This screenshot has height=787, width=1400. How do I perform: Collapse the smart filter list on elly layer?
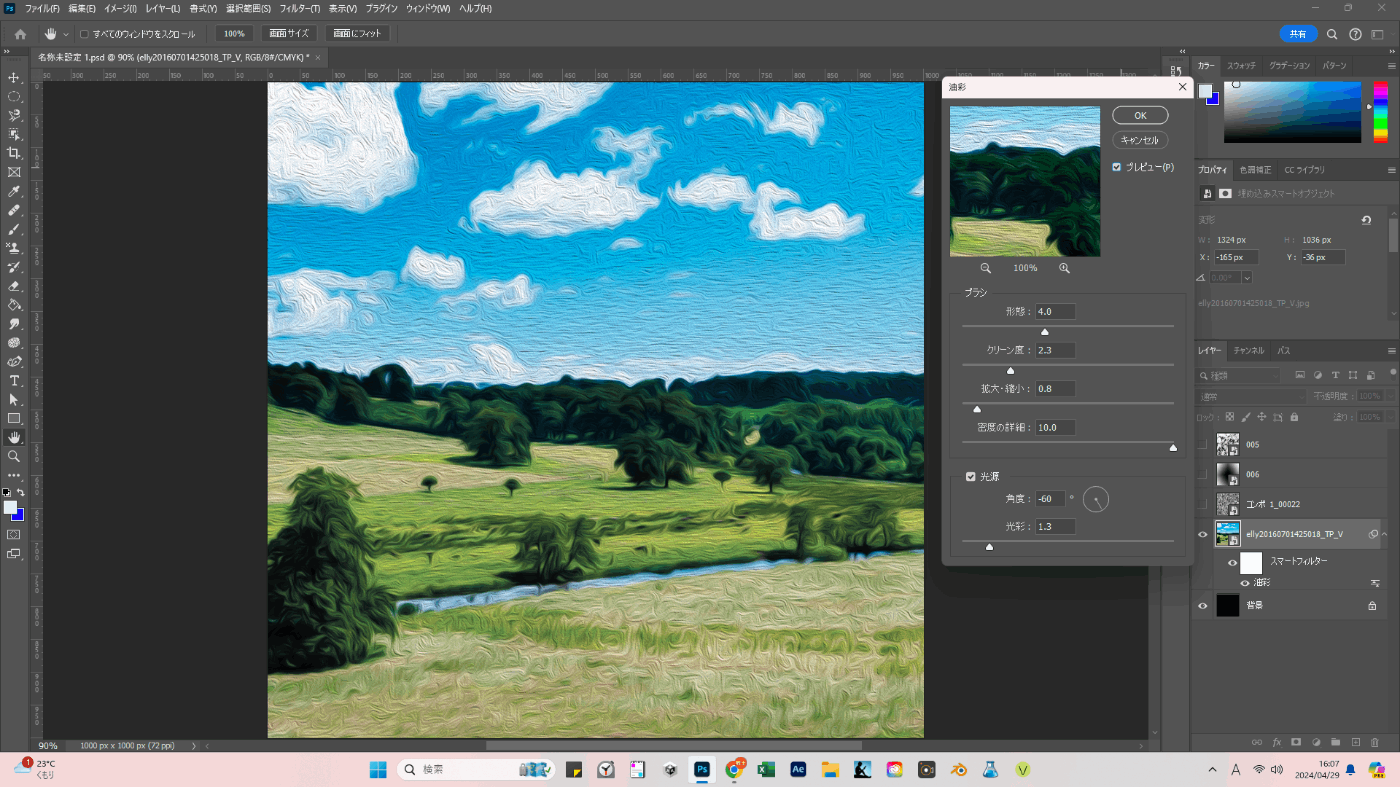pos(1385,534)
